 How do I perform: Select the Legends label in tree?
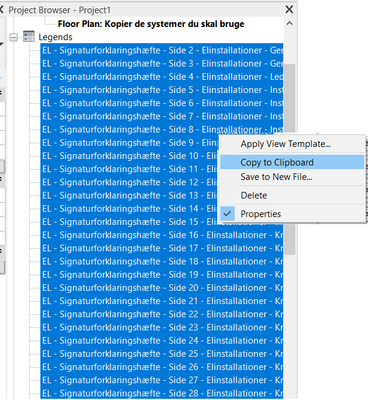55,37
